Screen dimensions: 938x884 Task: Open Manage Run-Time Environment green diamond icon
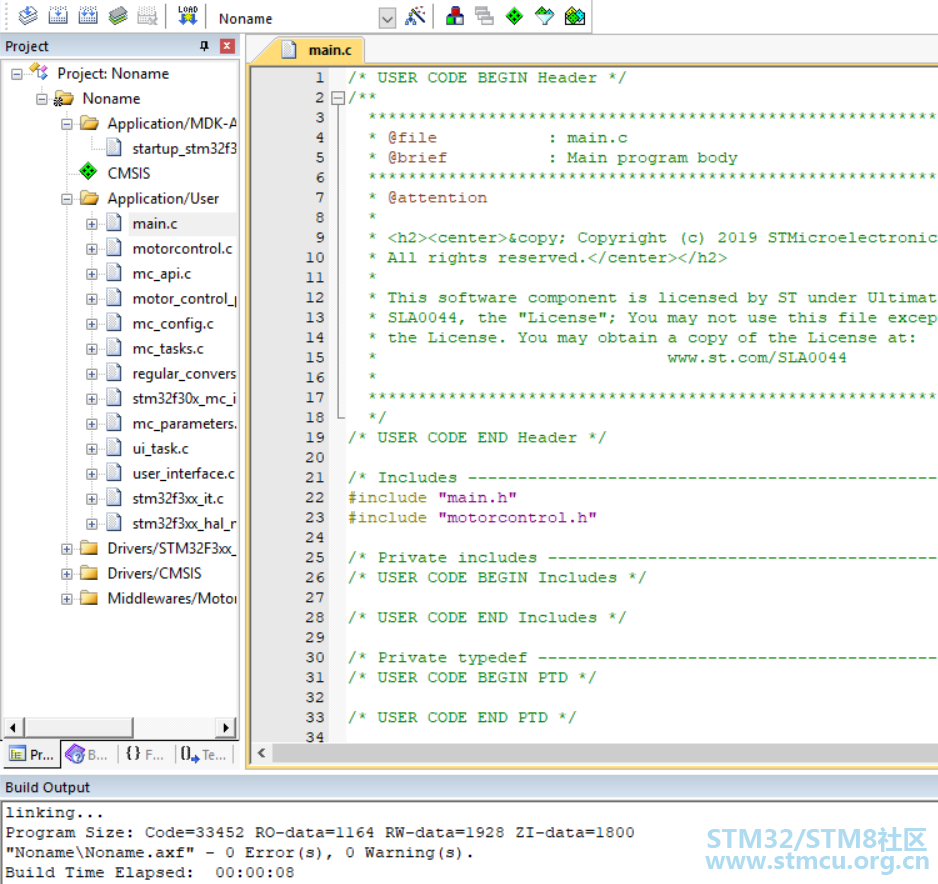coord(514,16)
